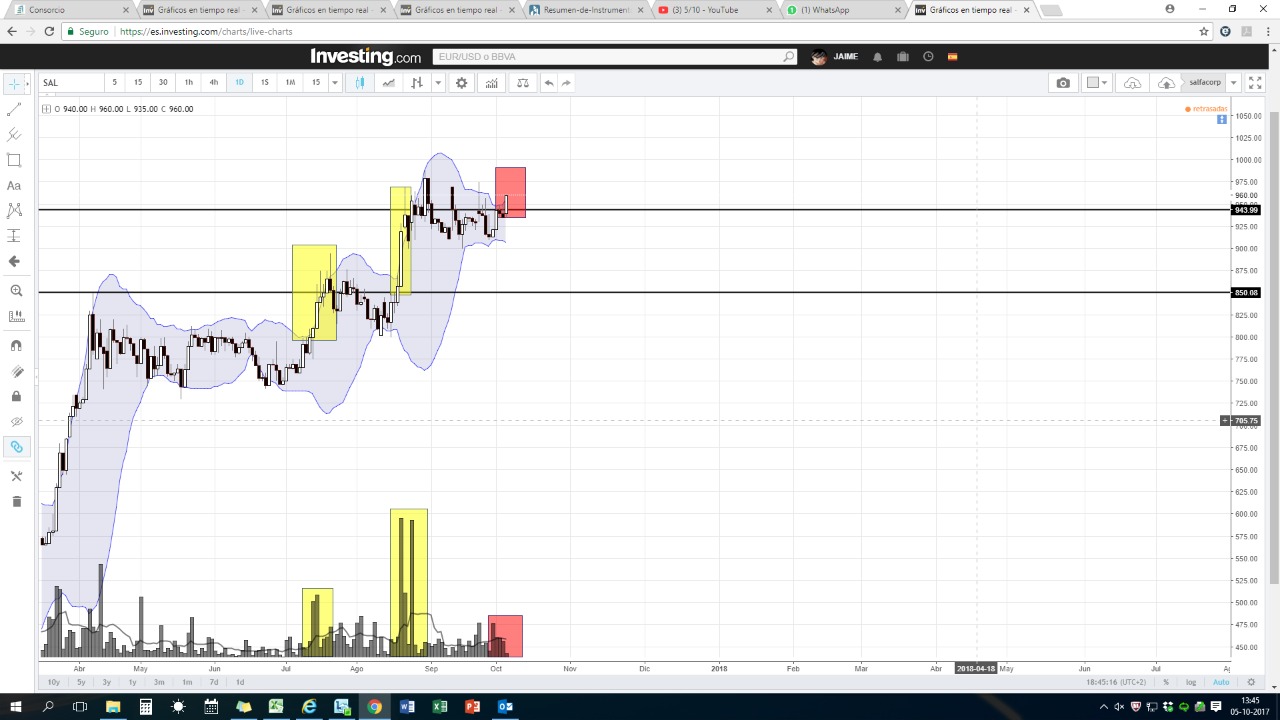1280x720 pixels.
Task: Open the indicators menu
Action: (x=492, y=83)
